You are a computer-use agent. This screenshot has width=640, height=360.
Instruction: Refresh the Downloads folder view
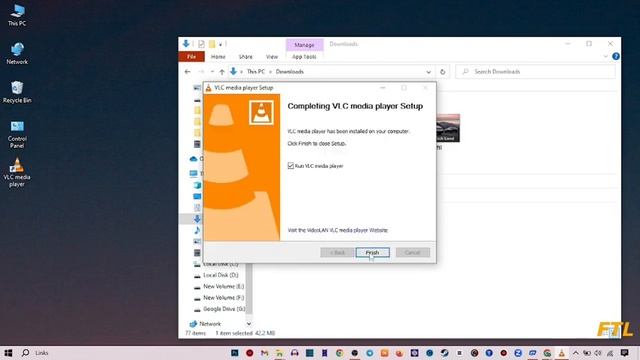(442, 72)
